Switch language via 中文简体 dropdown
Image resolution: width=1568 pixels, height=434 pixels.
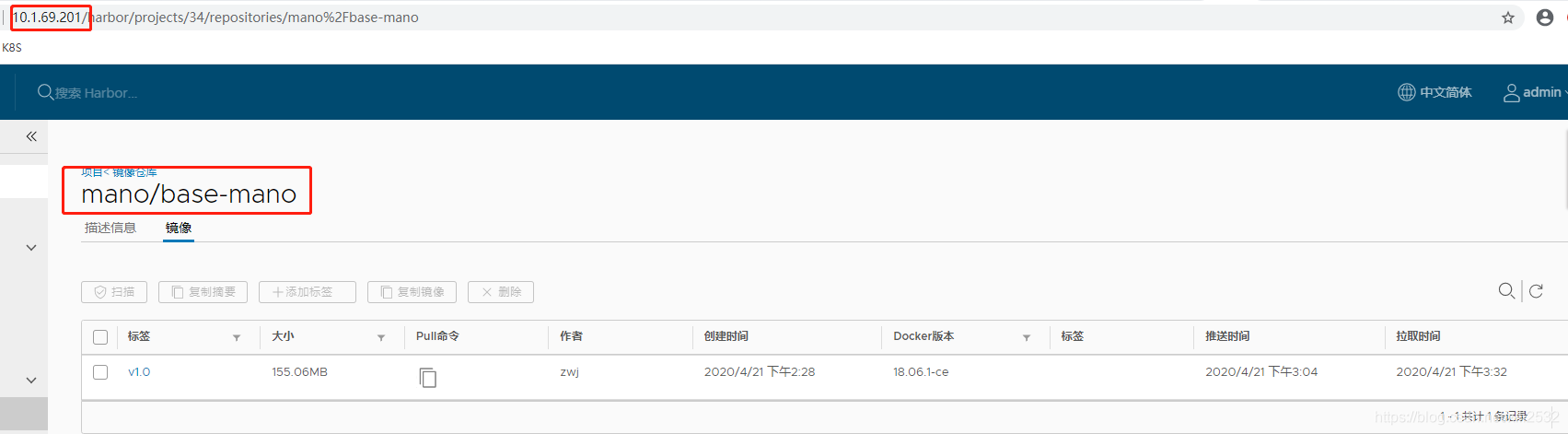click(x=1446, y=92)
